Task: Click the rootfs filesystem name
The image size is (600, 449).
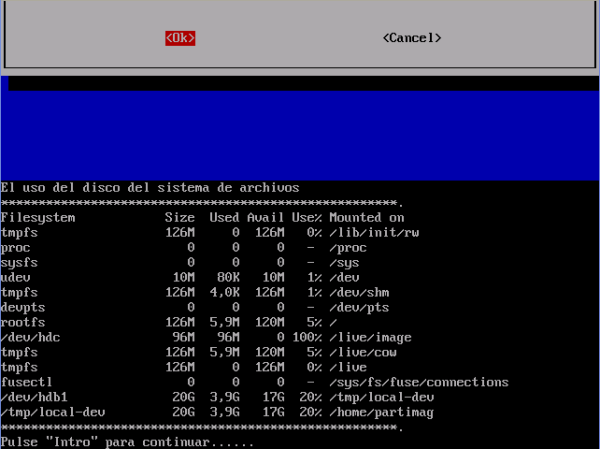Action: click(x=22, y=322)
